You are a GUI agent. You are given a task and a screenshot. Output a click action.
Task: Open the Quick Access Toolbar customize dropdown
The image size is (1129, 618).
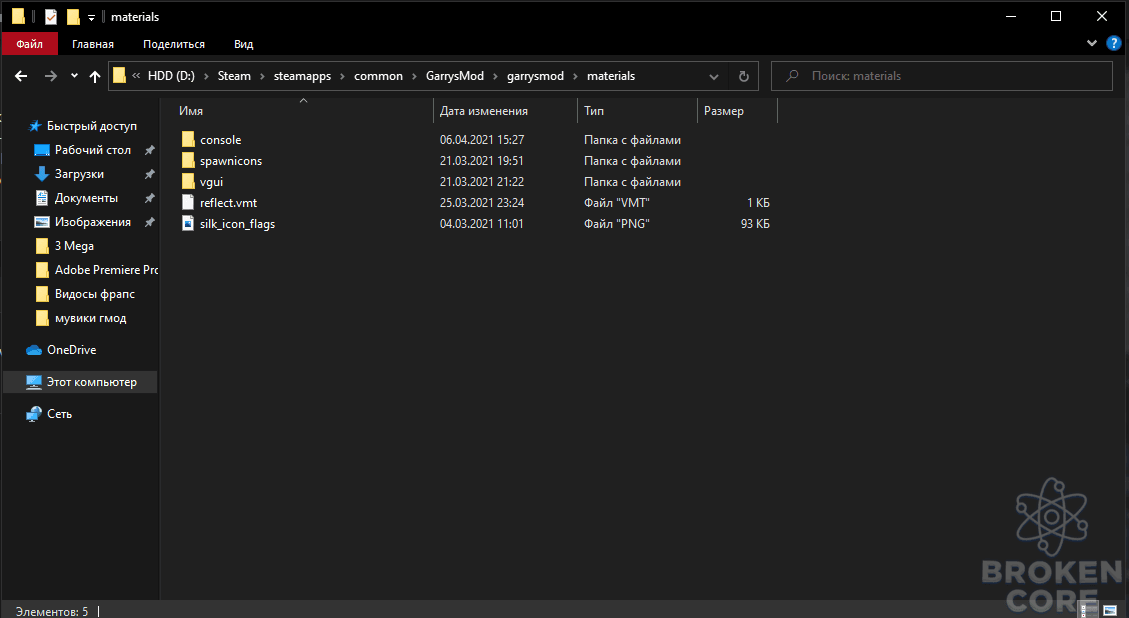pos(91,17)
